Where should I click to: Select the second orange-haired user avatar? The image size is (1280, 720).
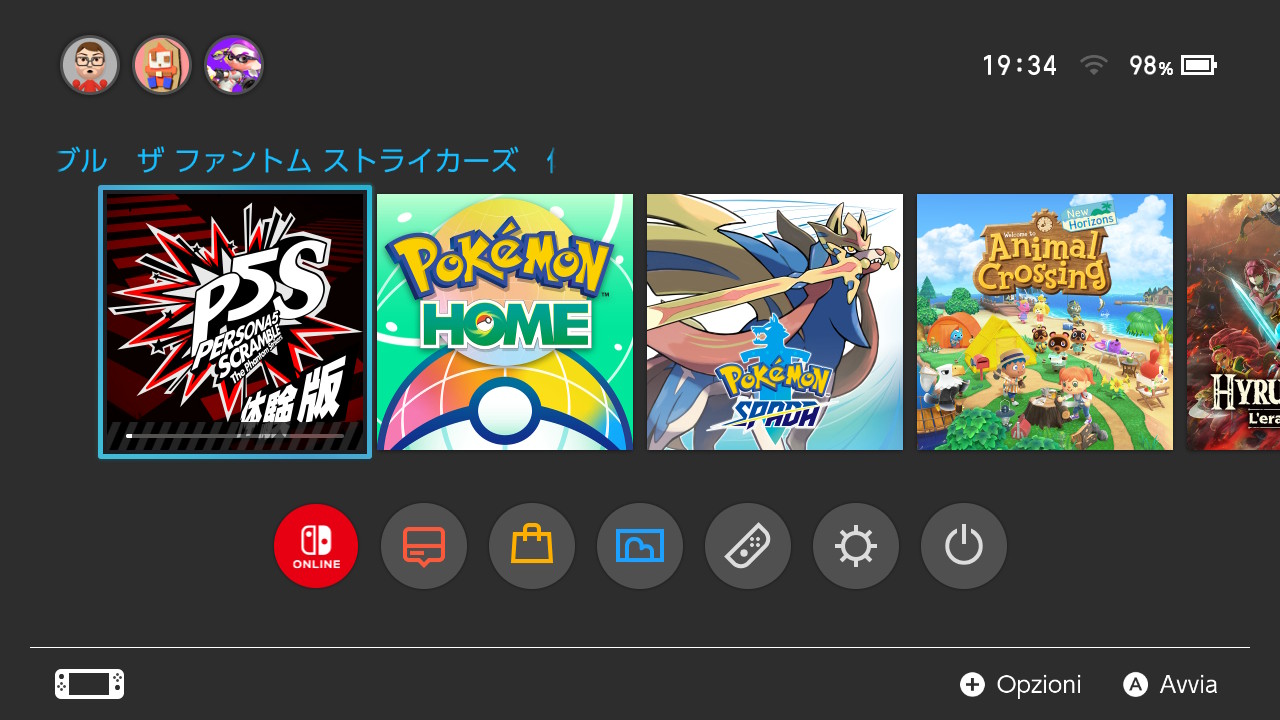click(162, 66)
